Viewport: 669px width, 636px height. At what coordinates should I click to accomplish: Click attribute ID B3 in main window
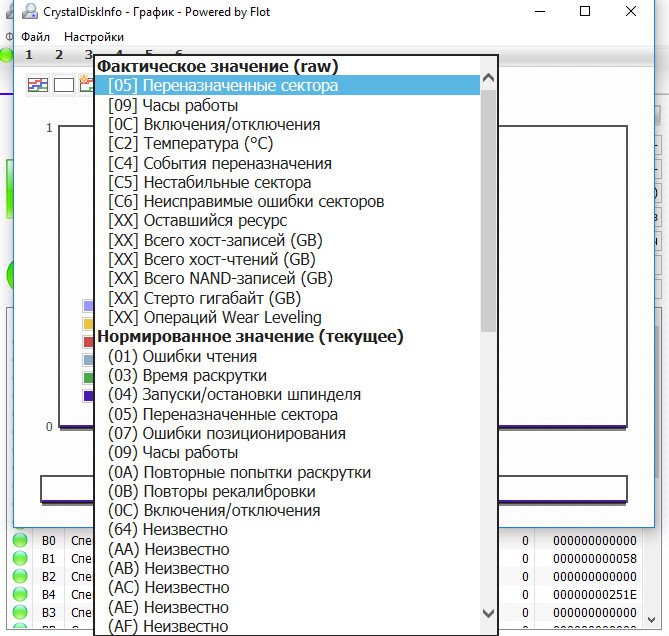pyautogui.click(x=49, y=612)
